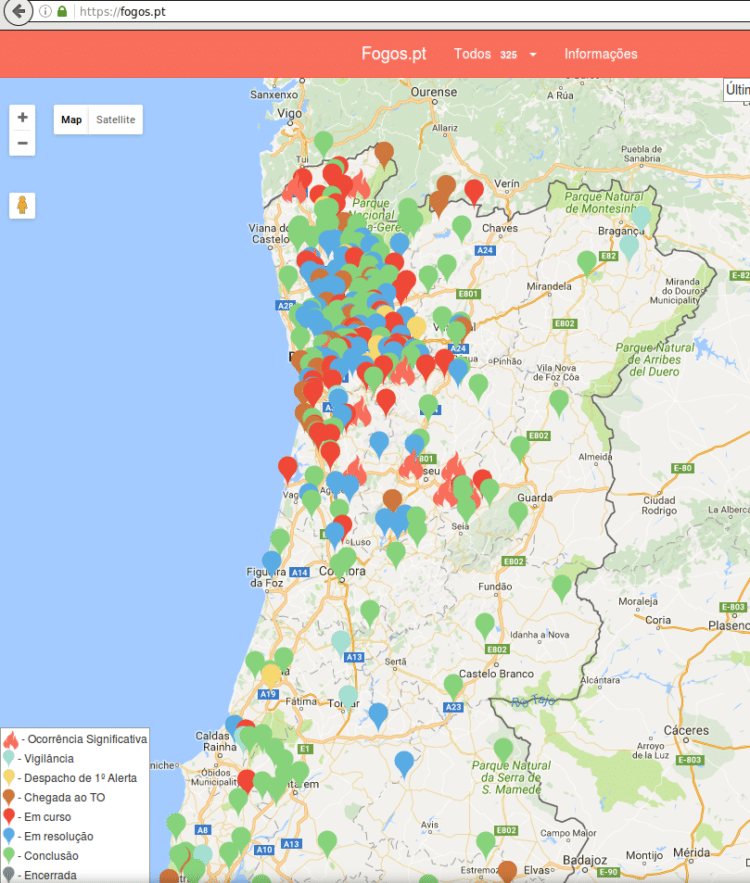The width and height of the screenshot is (750, 883).
Task: Click the Parque Natural de Montesinho label
Action: [x=604, y=202]
